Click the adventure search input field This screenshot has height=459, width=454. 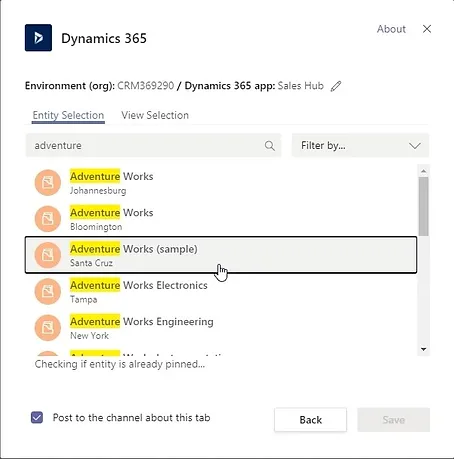[x=154, y=146]
